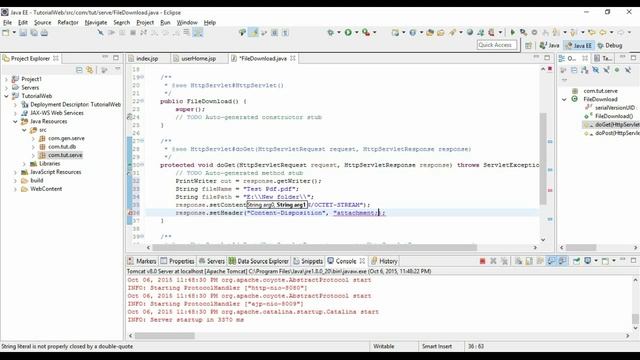
Task: Click the Save All toolbar icon
Action: coord(33,33)
